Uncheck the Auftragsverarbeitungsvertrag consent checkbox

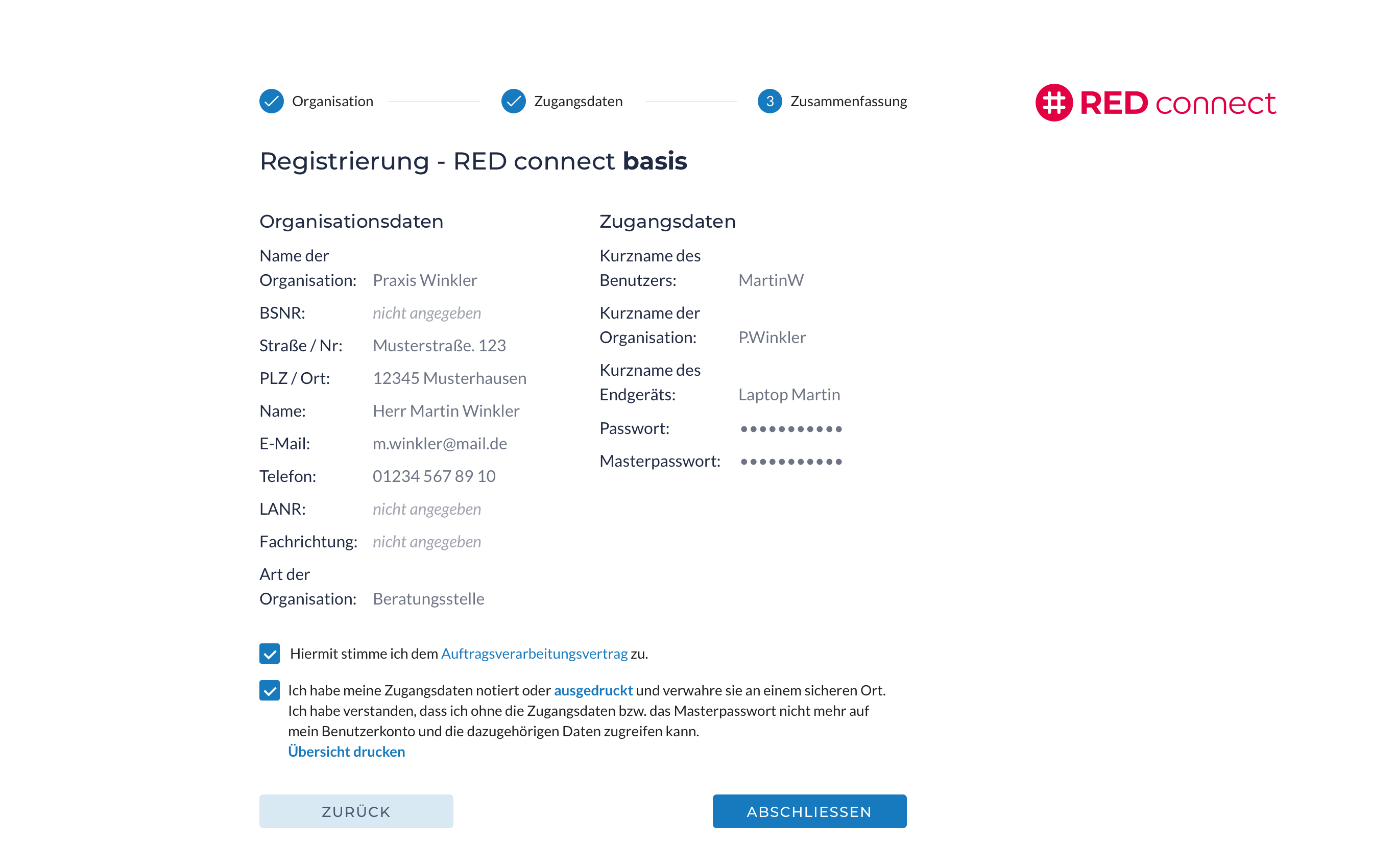point(270,653)
